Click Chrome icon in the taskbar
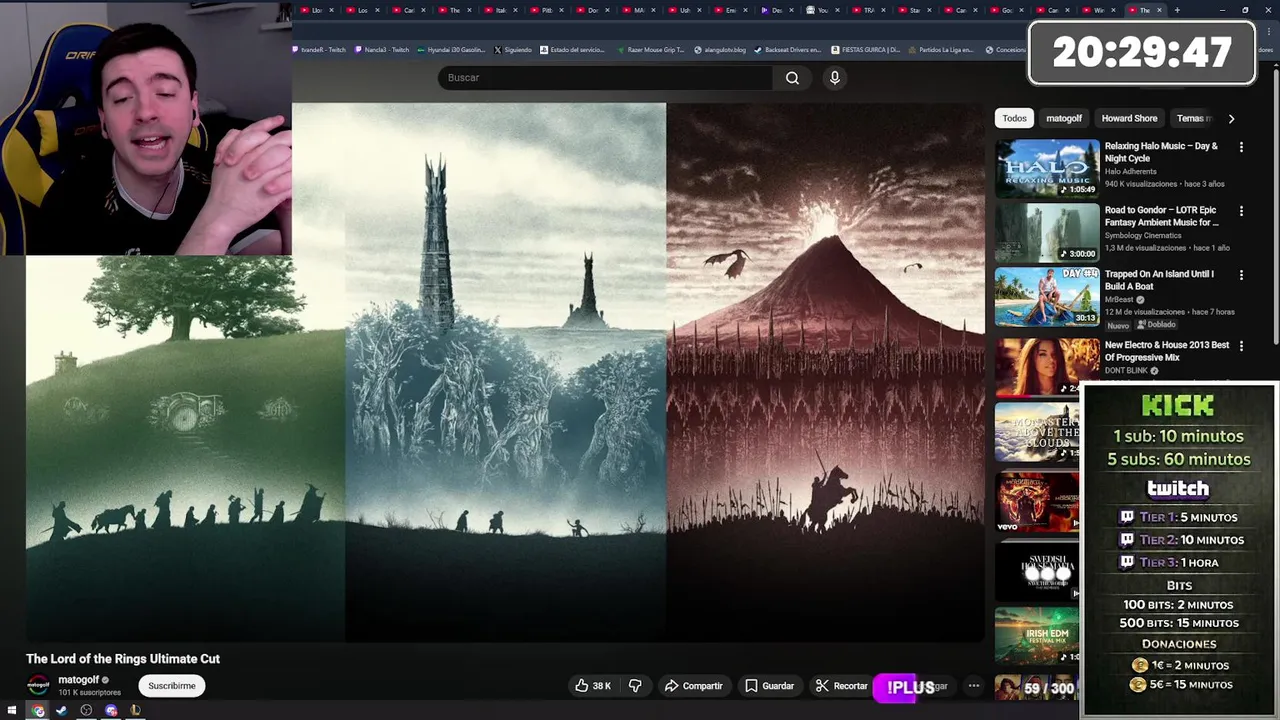Screen dimensions: 1280x720 pyautogui.click(x=38, y=711)
